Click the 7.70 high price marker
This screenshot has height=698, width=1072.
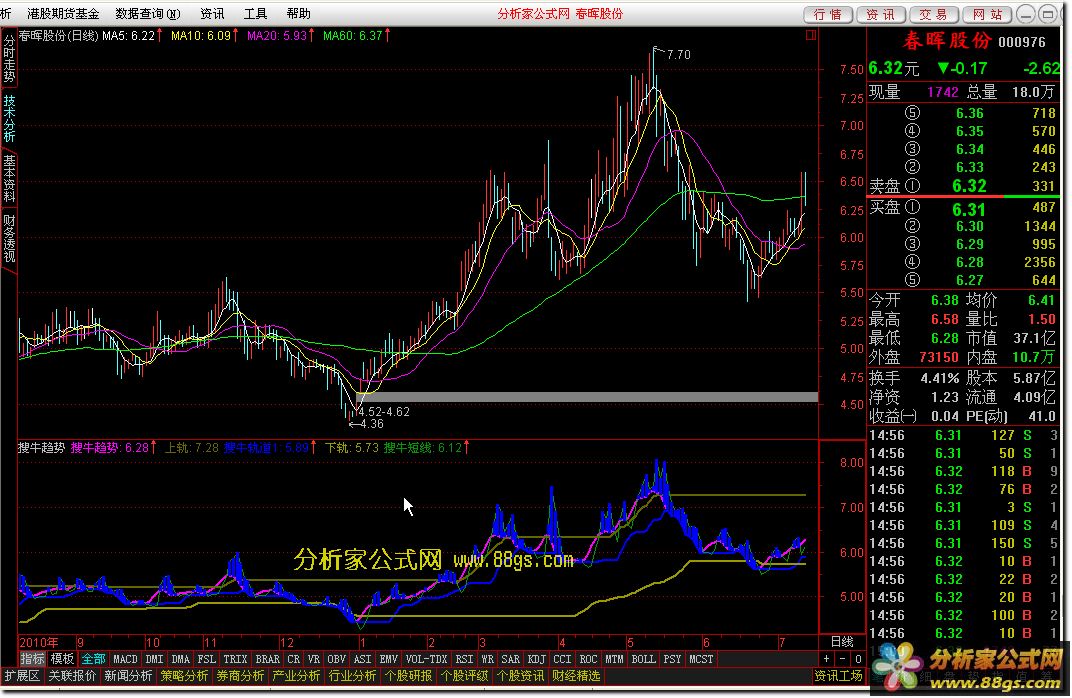point(678,55)
